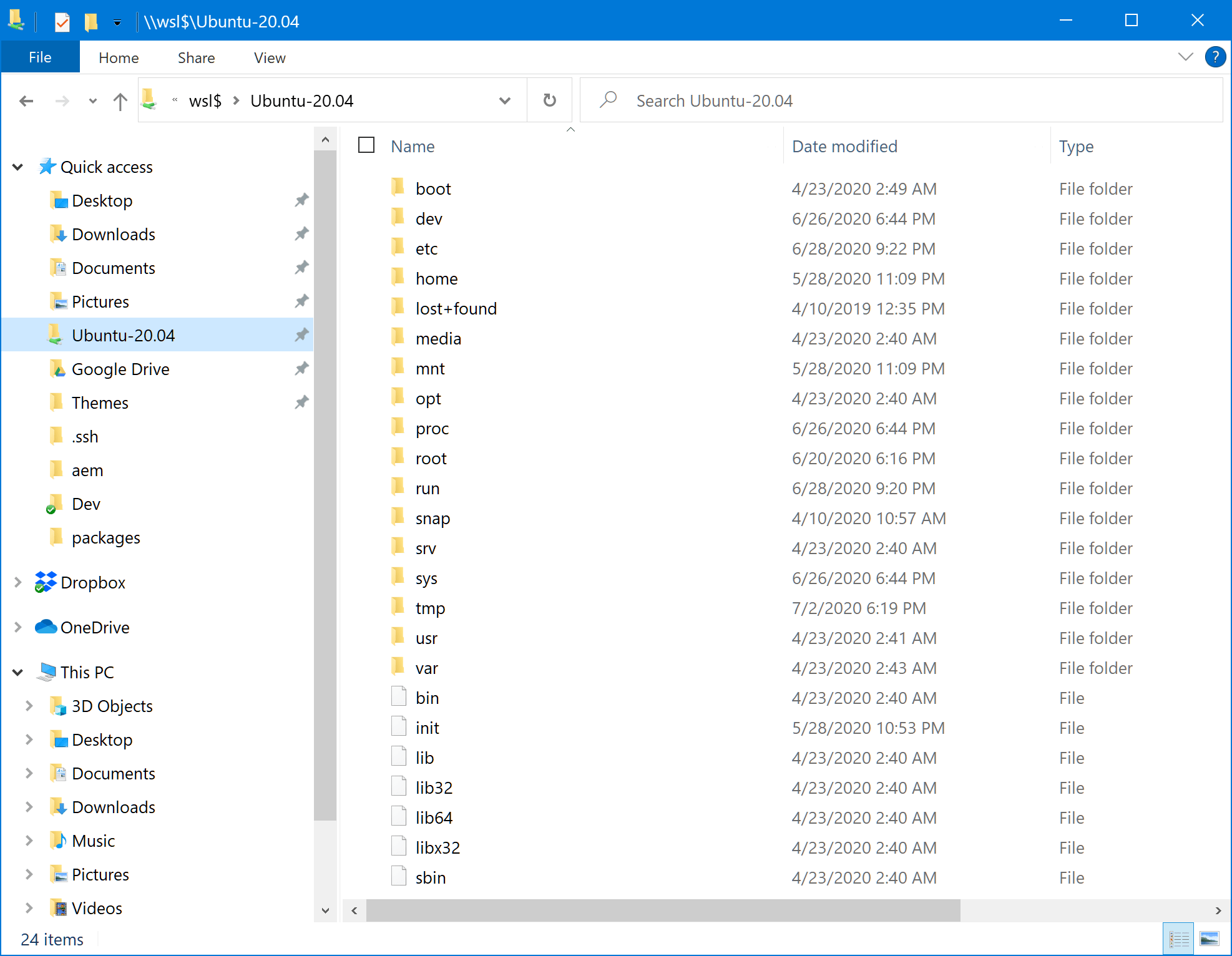1232x956 pixels.
Task: Select the checkbox next to Name column
Action: (x=366, y=146)
